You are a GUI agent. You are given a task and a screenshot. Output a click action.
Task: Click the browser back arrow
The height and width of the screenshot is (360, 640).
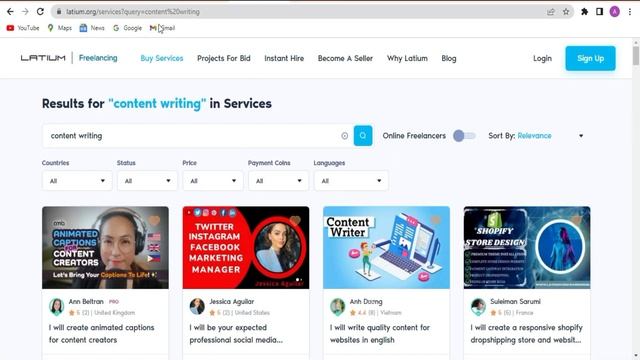10,12
